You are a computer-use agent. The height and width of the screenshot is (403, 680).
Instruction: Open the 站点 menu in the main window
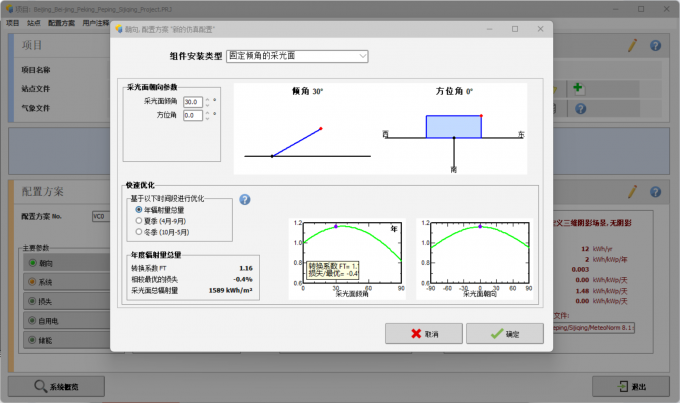(x=33, y=23)
